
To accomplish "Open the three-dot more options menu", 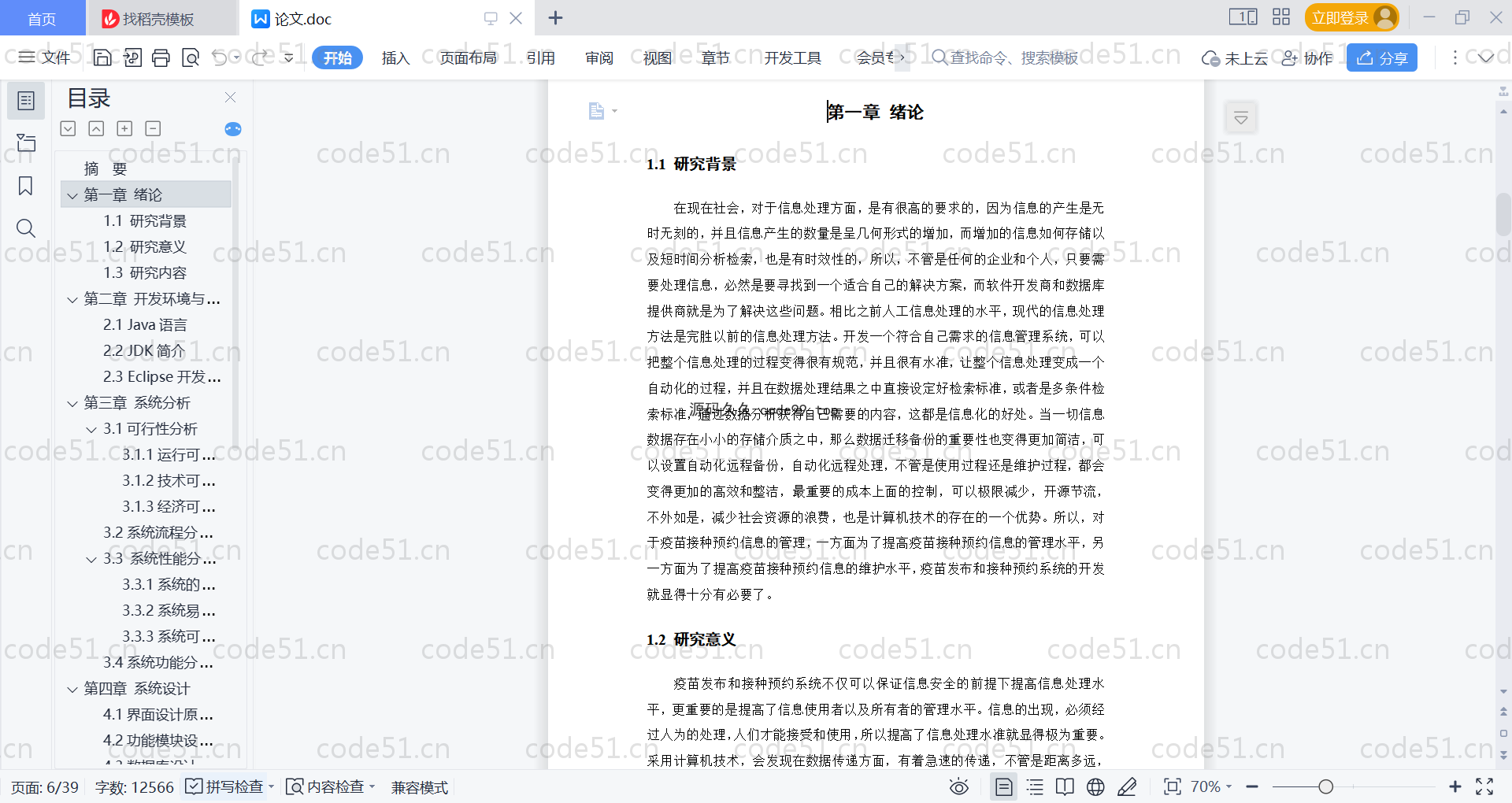I will click(1455, 57).
